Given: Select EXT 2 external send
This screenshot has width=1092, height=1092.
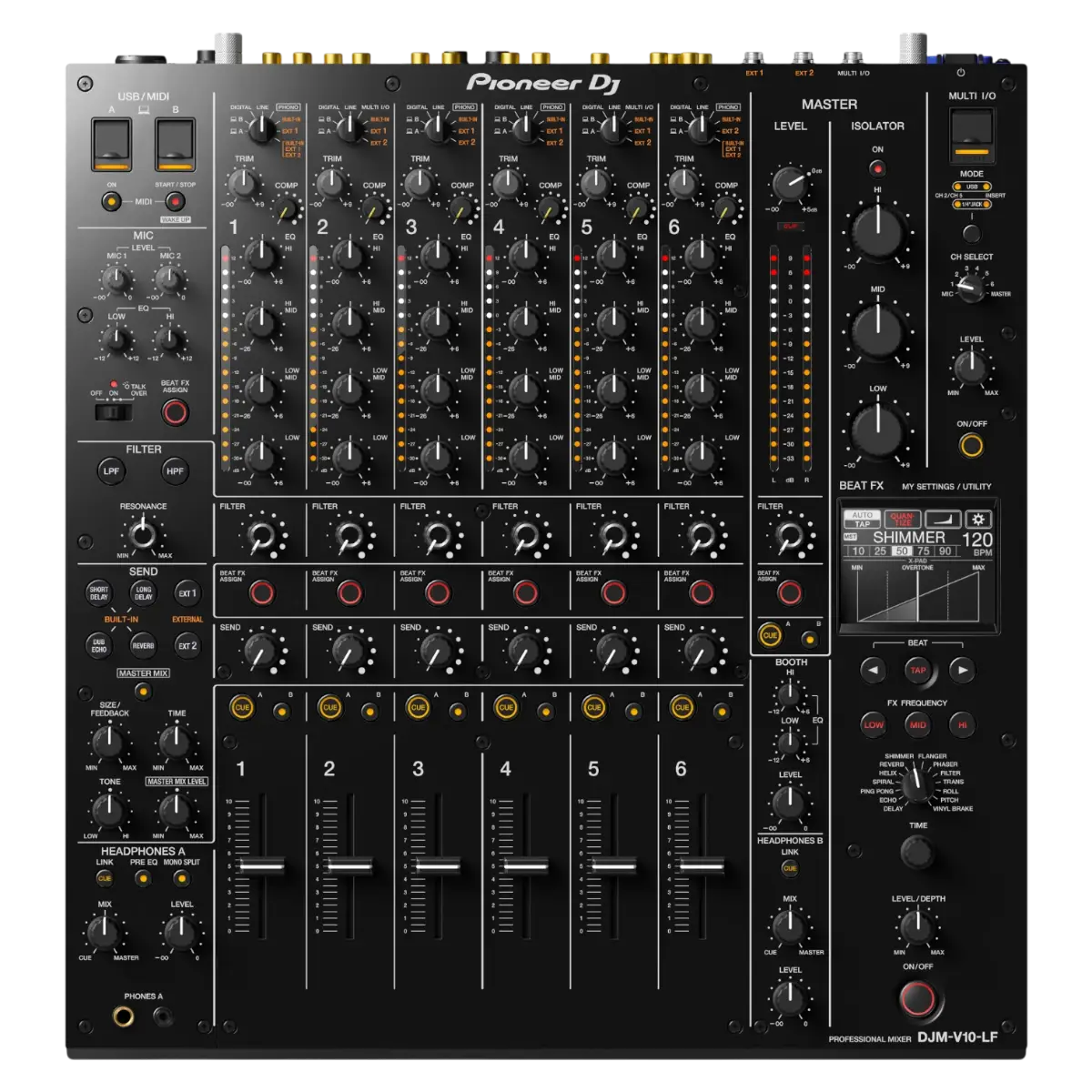Looking at the screenshot, I should click(187, 646).
